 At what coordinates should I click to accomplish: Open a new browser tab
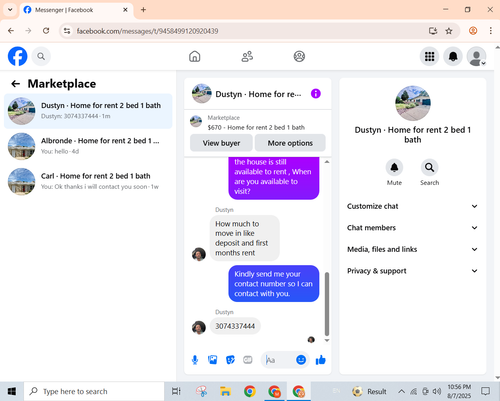pyautogui.click(x=143, y=10)
